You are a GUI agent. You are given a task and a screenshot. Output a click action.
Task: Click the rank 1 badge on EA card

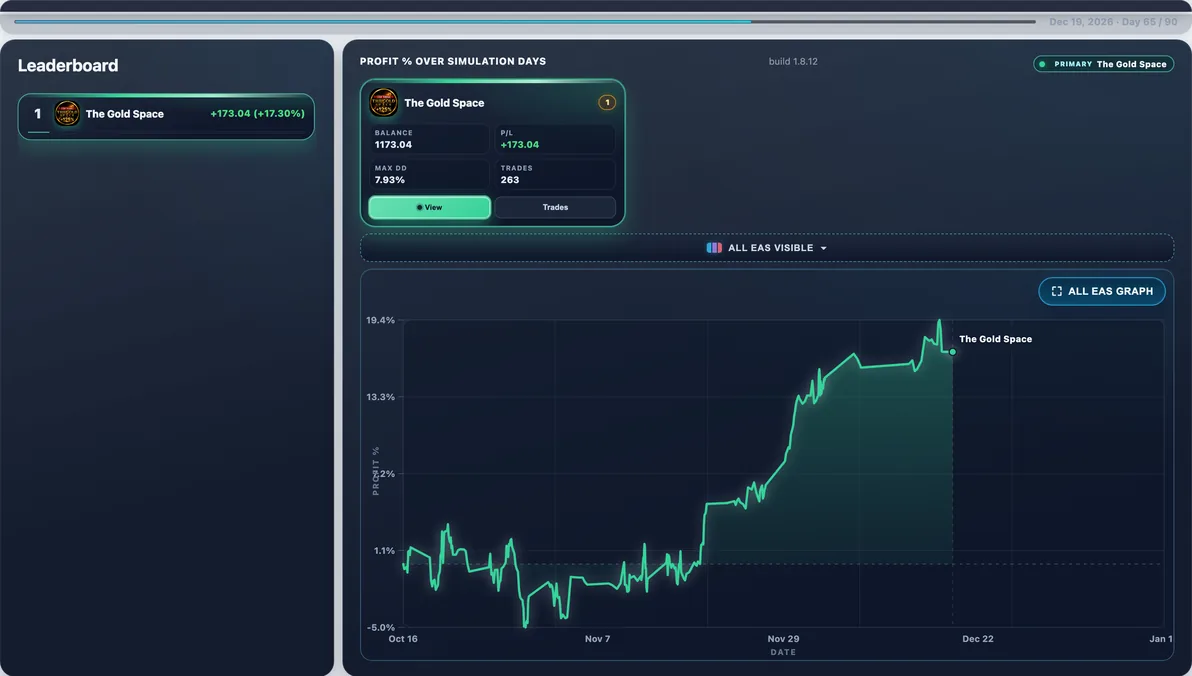click(607, 103)
